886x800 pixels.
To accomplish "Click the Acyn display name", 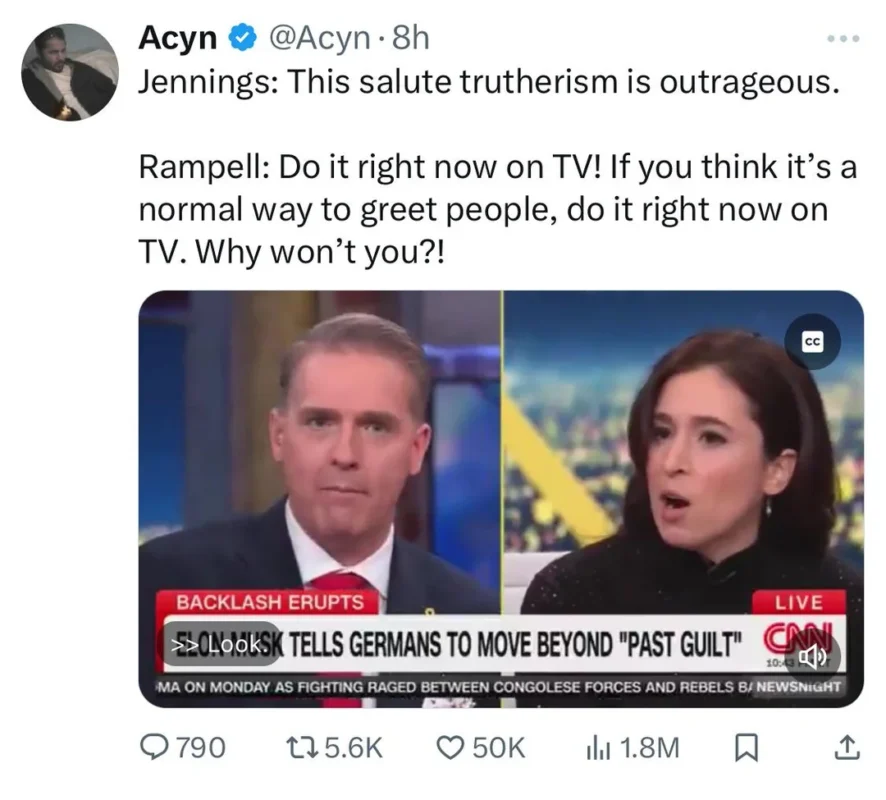I will click(x=177, y=38).
